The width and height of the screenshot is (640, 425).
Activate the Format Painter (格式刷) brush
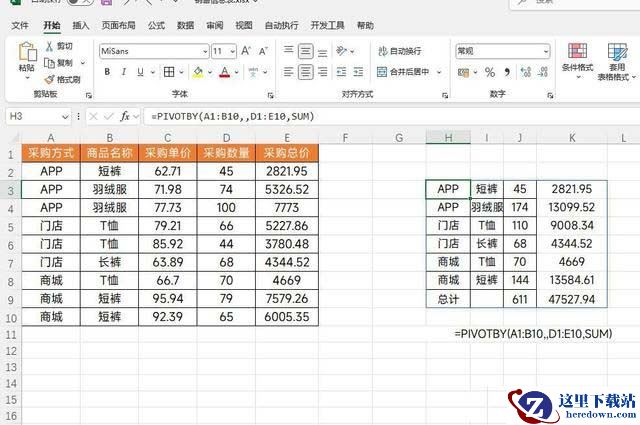click(x=62, y=79)
